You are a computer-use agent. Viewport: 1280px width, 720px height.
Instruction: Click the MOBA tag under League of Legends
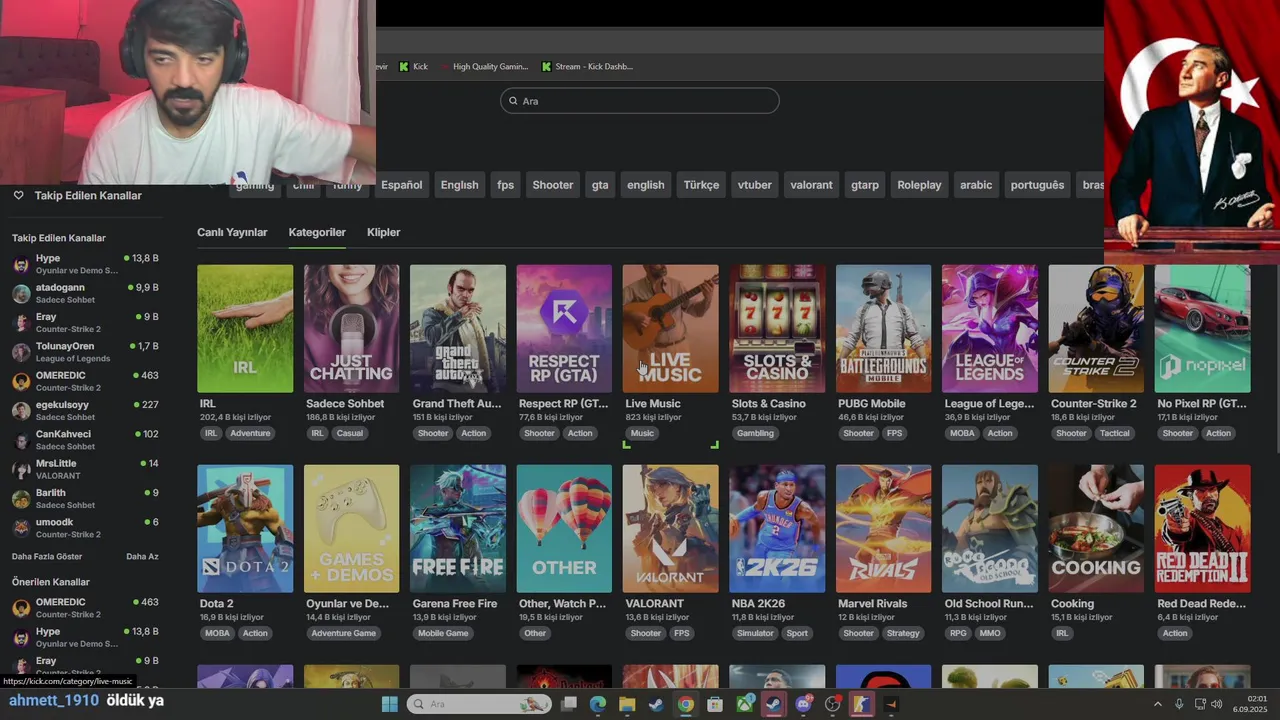[x=962, y=433]
